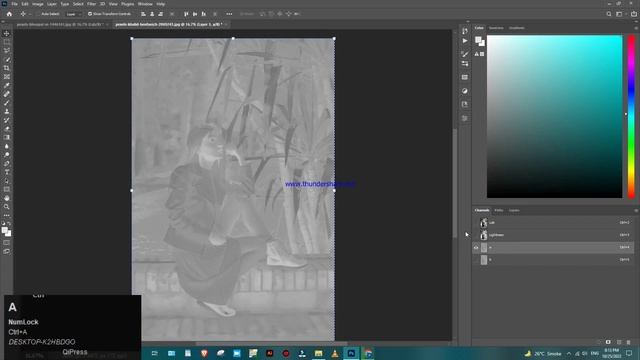The width and height of the screenshot is (640, 360).
Task: Switch to the Paths panel tab
Action: click(x=499, y=211)
